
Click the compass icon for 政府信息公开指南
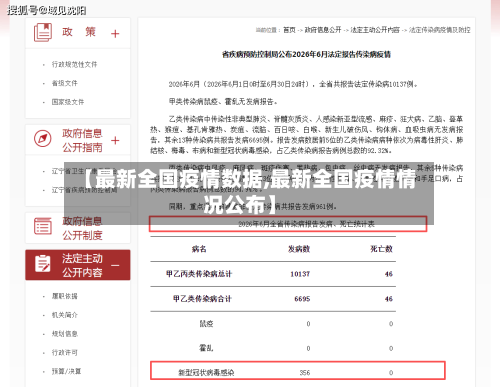click(x=43, y=138)
